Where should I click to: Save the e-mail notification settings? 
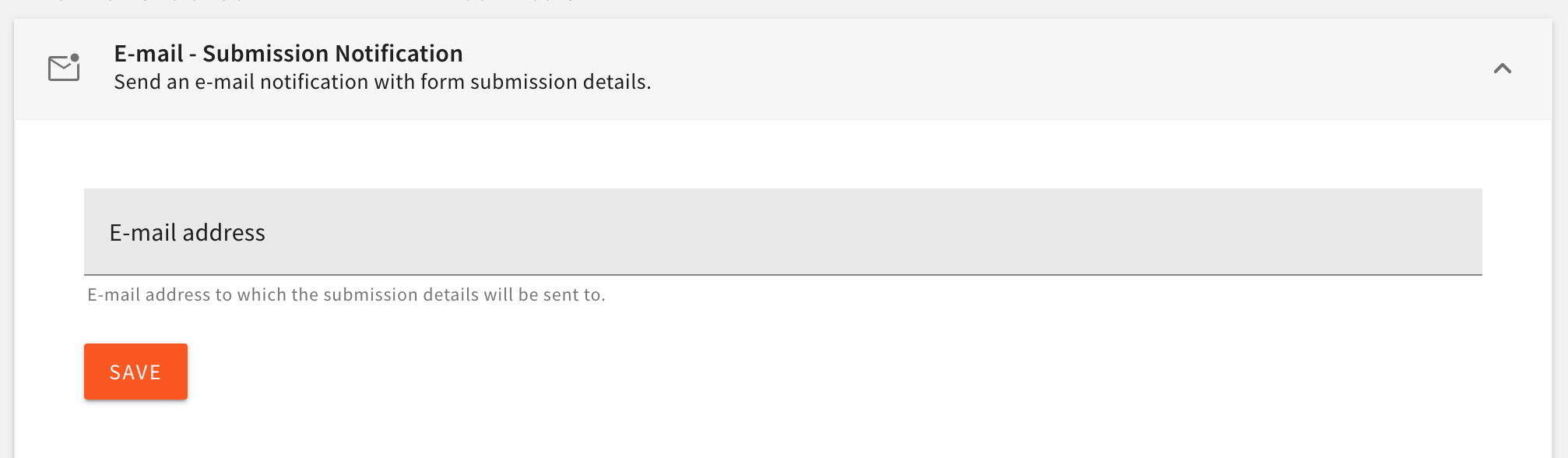tap(135, 372)
